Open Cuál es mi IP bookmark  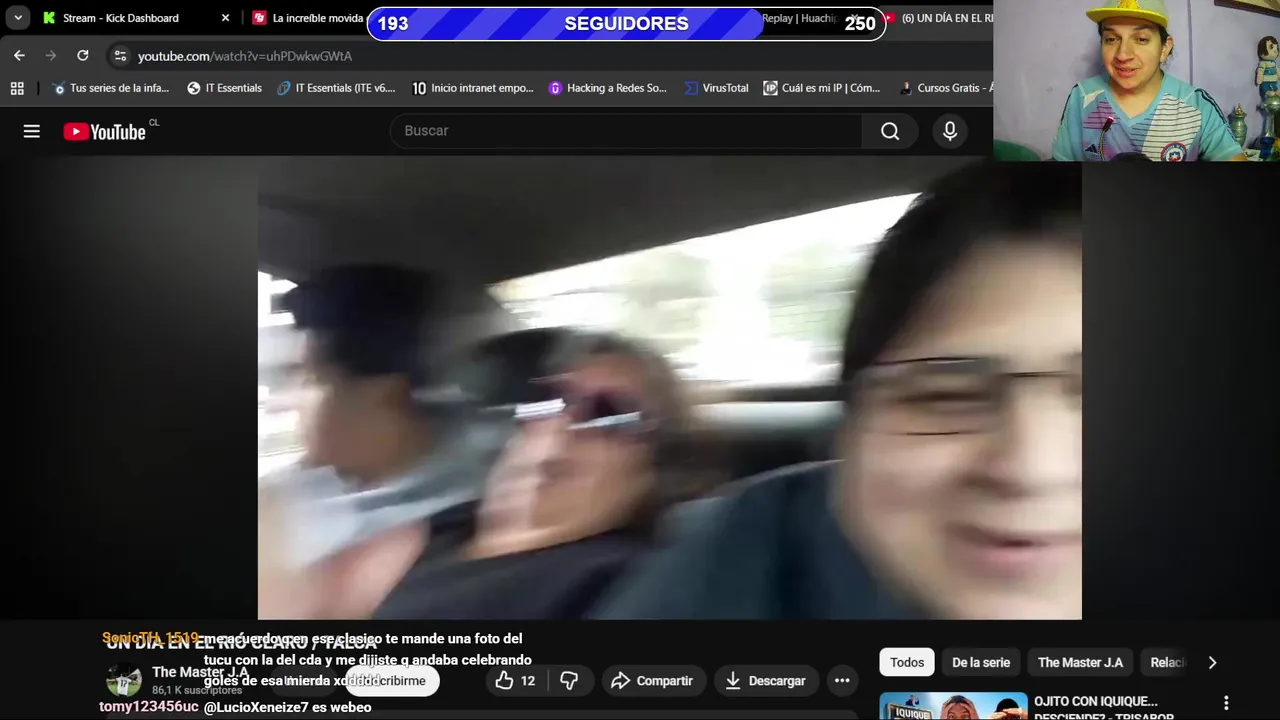pos(822,88)
